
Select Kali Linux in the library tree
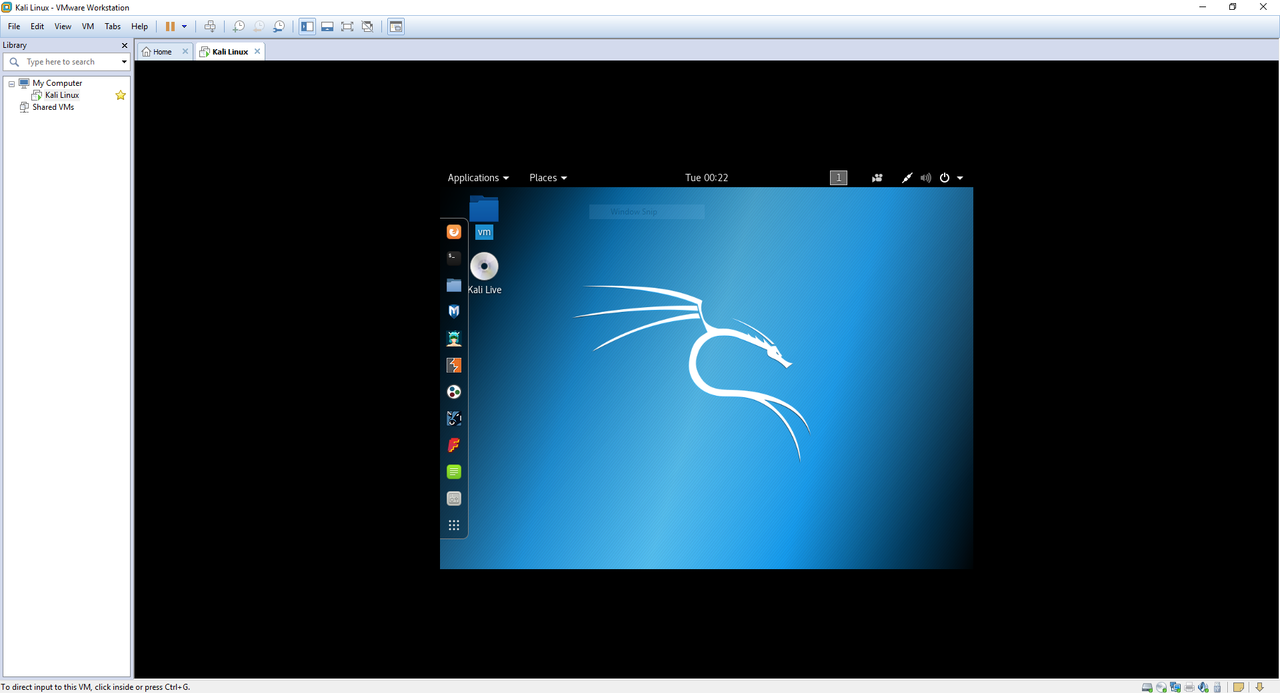pyautogui.click(x=62, y=95)
